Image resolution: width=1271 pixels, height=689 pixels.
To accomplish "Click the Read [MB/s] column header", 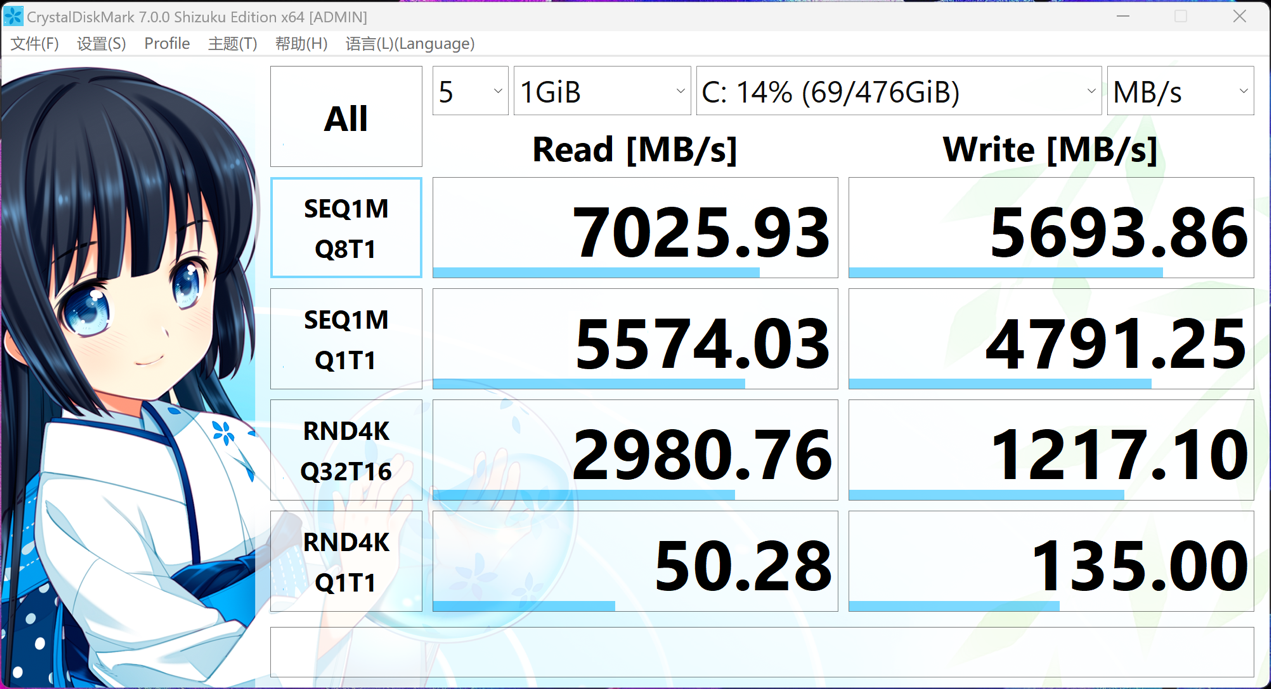I will pos(635,150).
